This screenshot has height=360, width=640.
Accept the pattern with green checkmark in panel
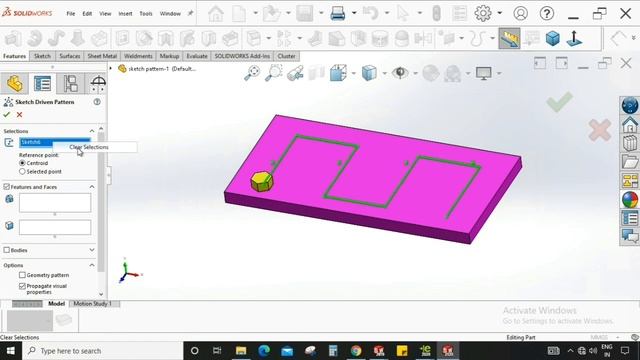click(7, 115)
